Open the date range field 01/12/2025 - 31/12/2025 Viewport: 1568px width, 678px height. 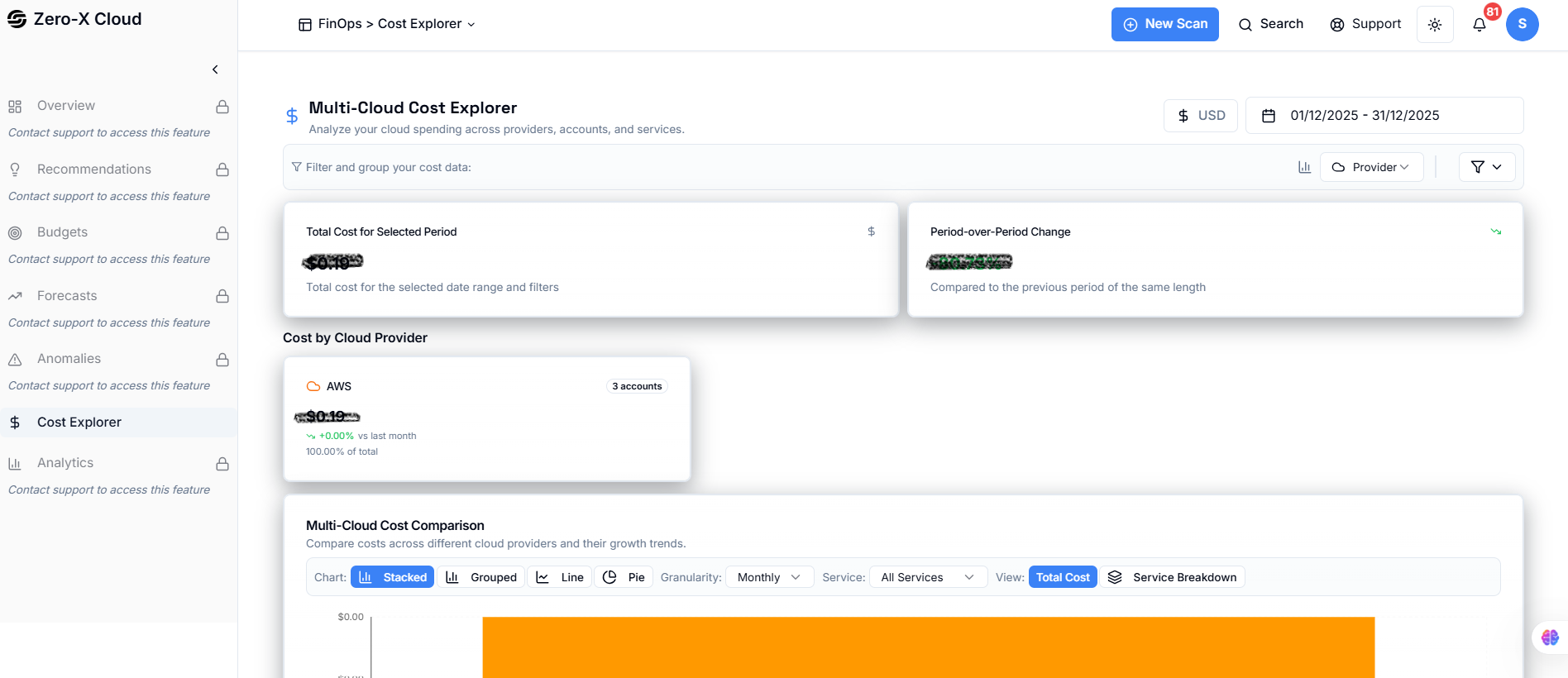pyautogui.click(x=1384, y=116)
